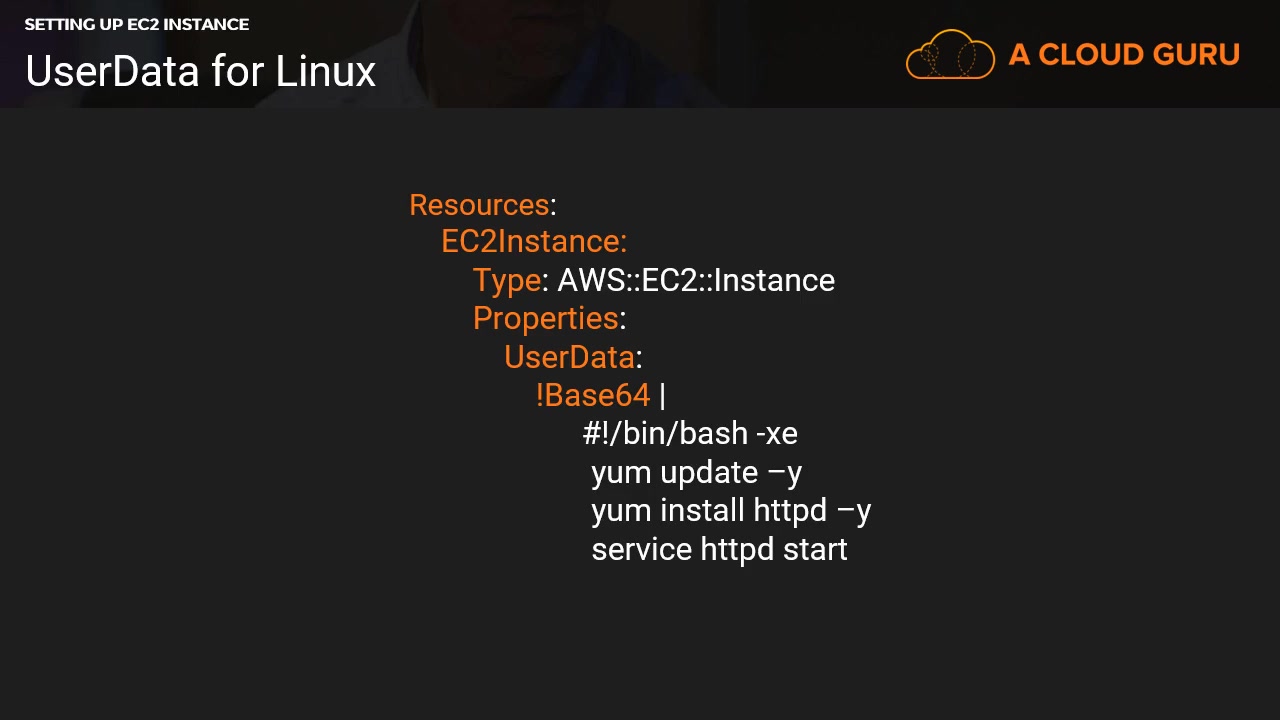Click the Type key label
The width and height of the screenshot is (1280, 720).
click(x=507, y=281)
